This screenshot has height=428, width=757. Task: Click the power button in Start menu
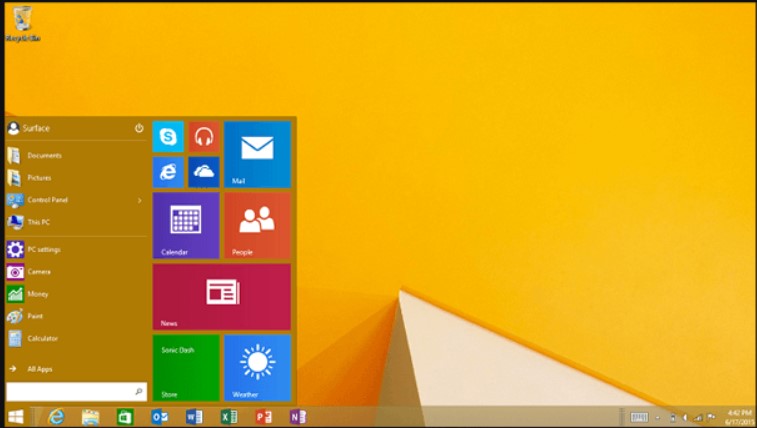tap(139, 128)
